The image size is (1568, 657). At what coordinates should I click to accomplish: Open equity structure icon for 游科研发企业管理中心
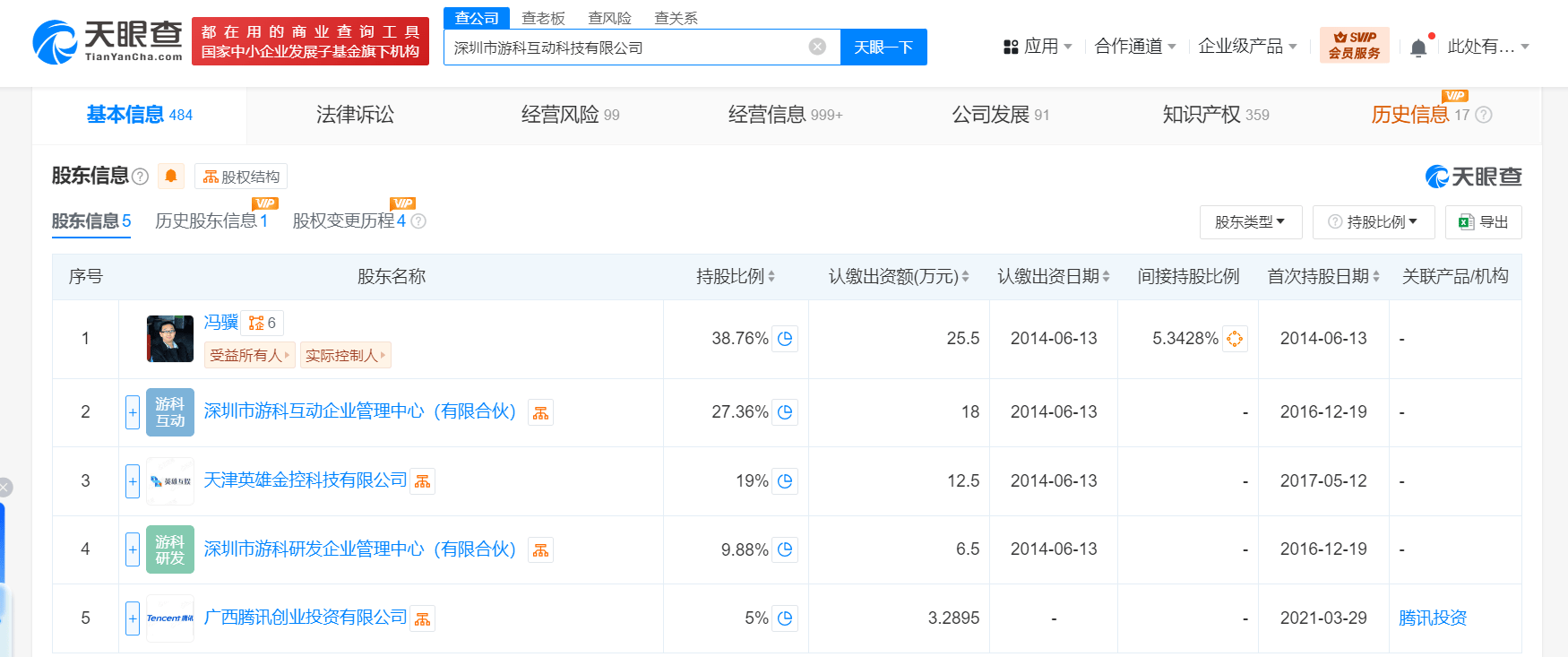click(x=540, y=549)
